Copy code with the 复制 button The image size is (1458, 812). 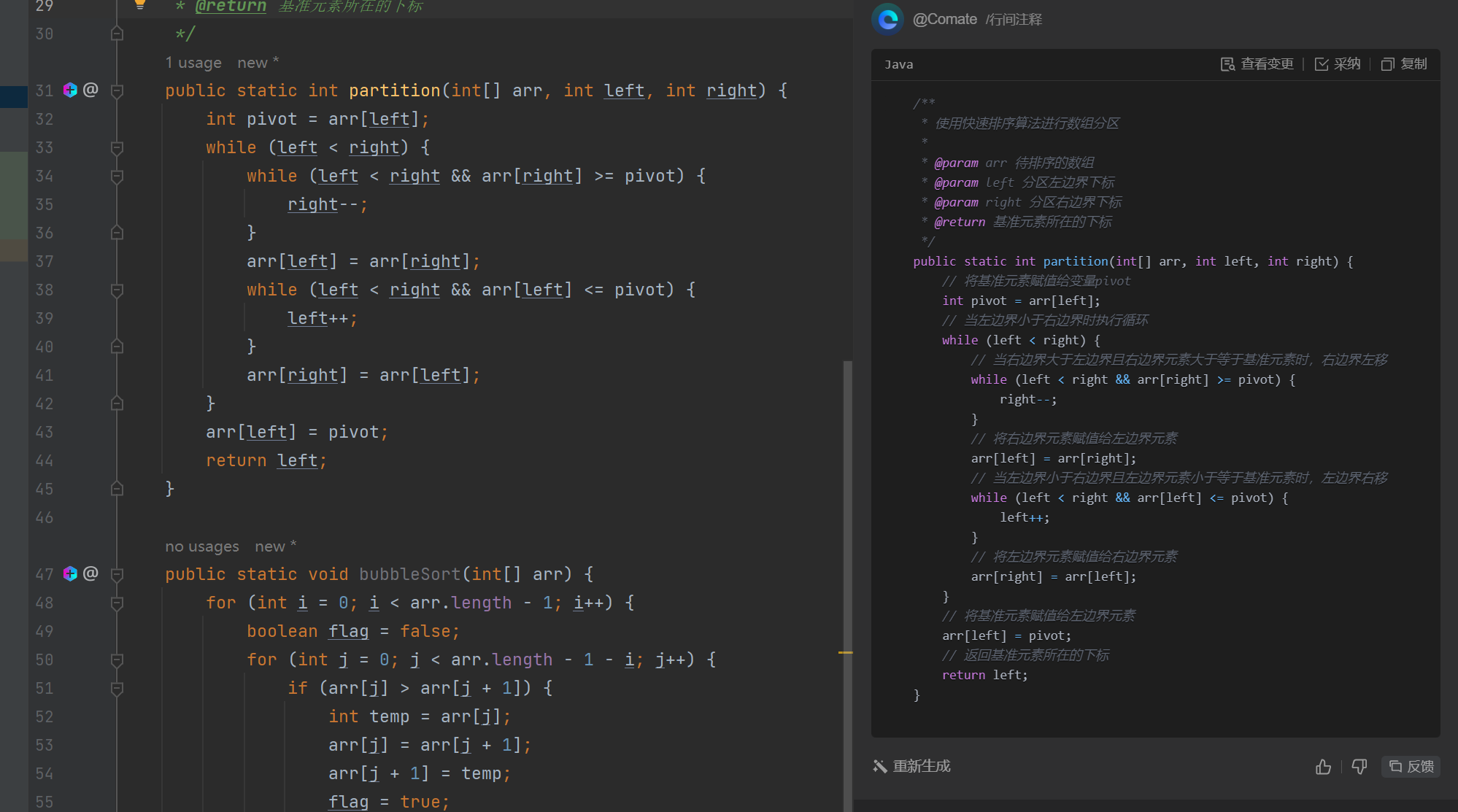tap(1404, 64)
